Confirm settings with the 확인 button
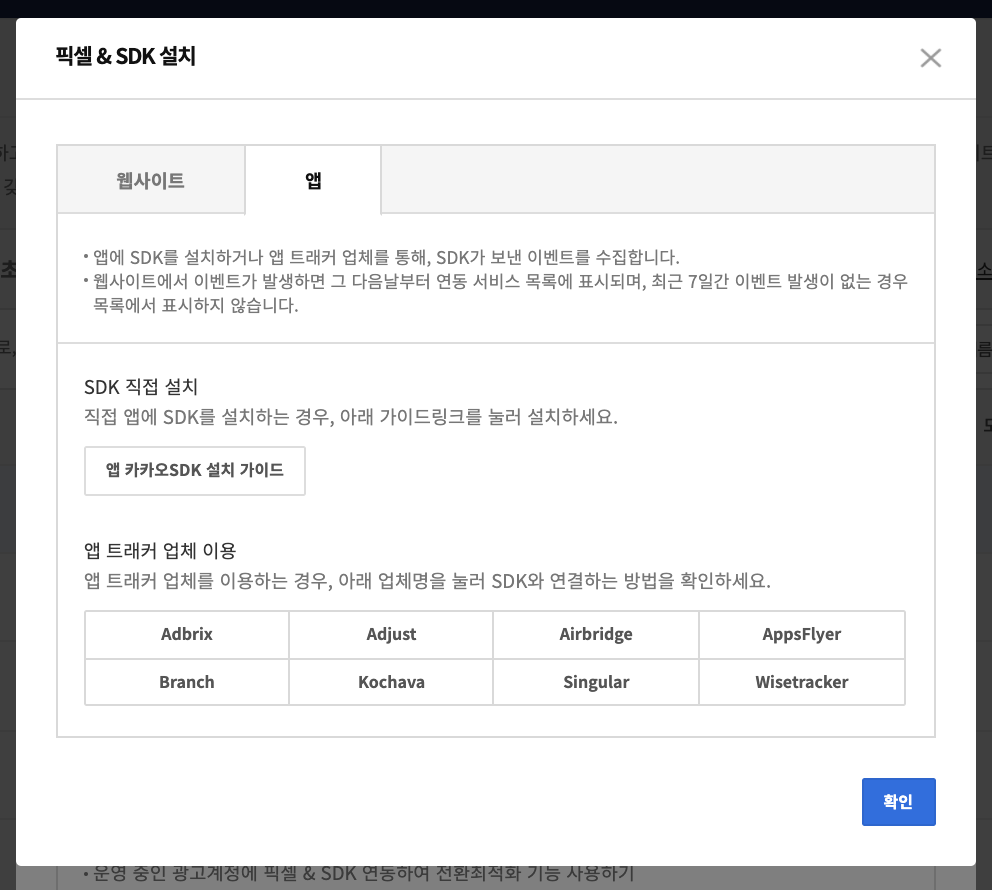 tap(897, 801)
